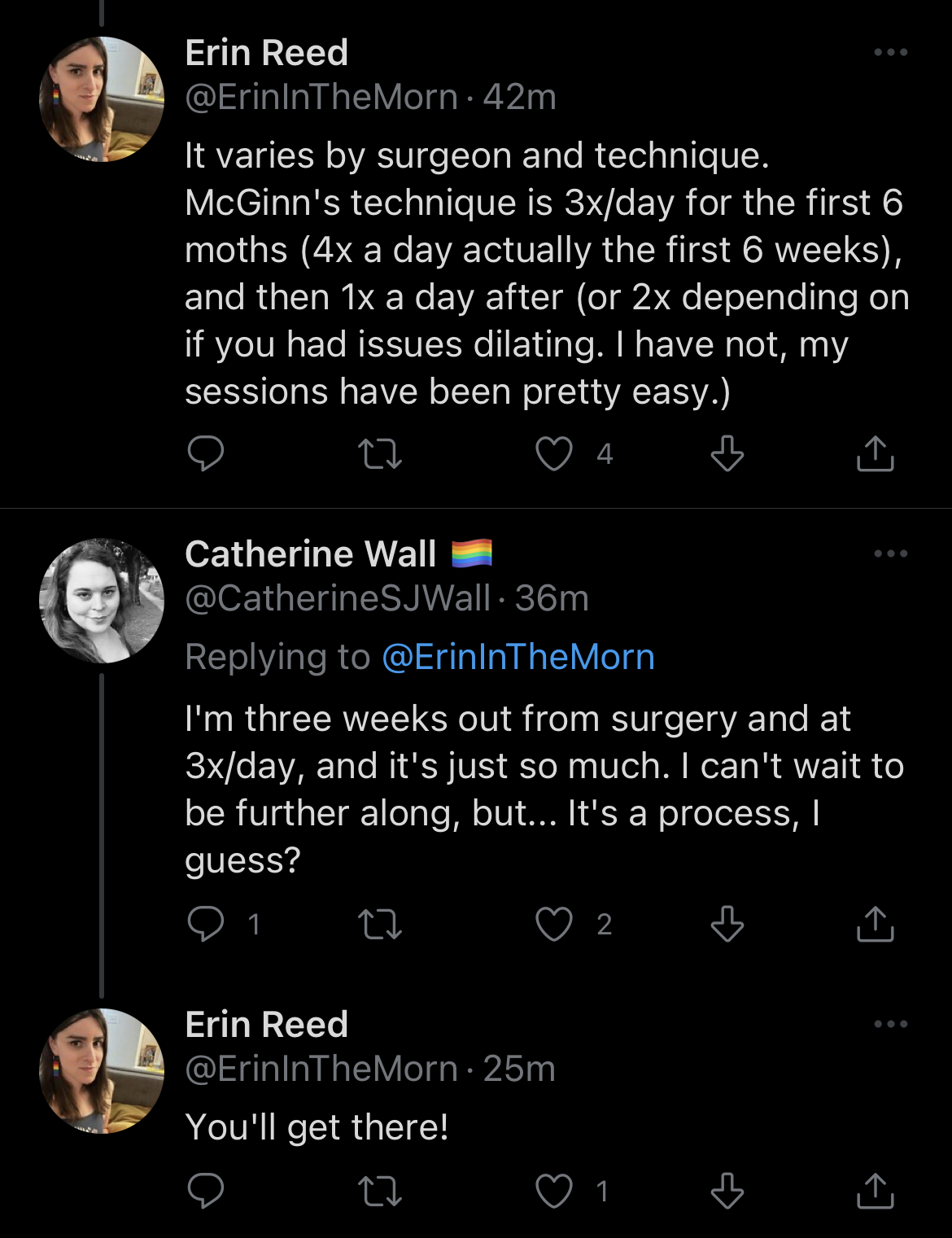Open Catherine Wall's profile picture

tap(102, 601)
